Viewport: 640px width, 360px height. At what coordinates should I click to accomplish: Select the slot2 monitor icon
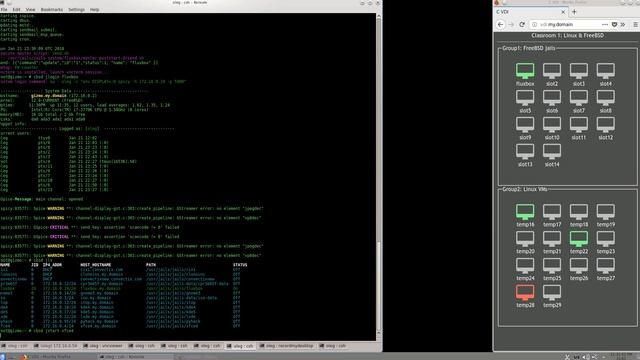pos(552,71)
